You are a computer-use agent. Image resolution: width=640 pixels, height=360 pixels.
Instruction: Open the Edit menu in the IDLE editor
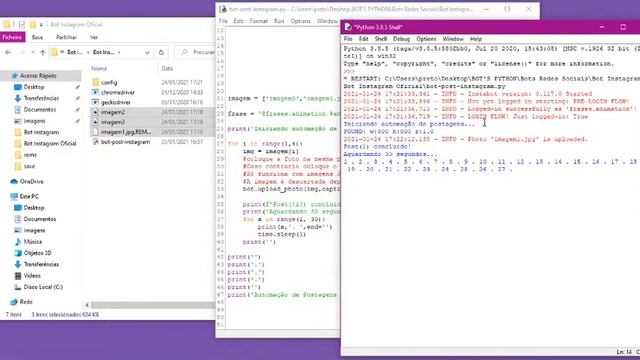238,21
